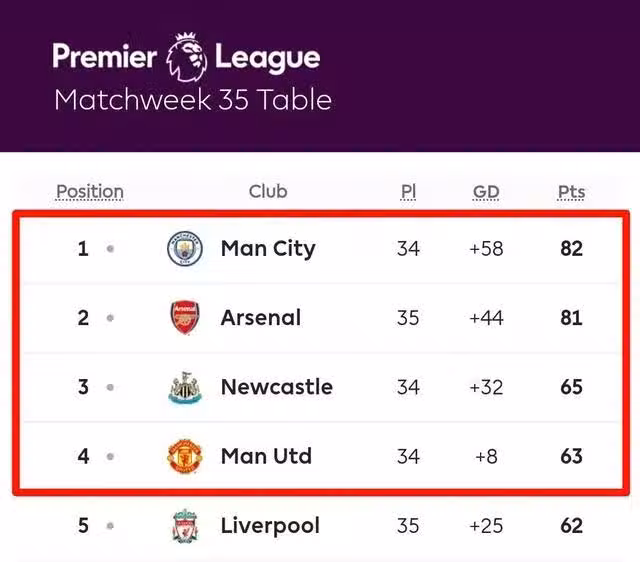
Task: Select the Club column header
Action: [268, 192]
